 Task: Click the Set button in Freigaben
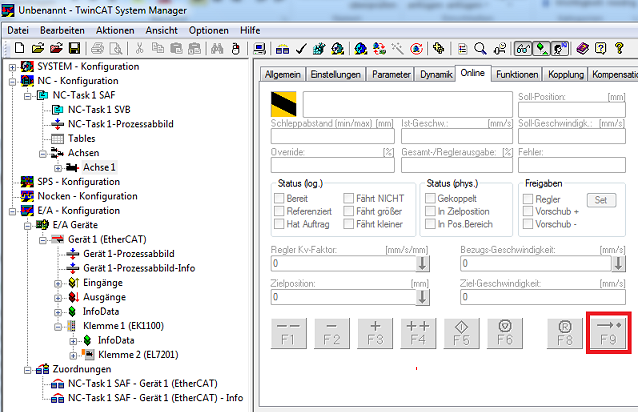pyautogui.click(x=601, y=200)
